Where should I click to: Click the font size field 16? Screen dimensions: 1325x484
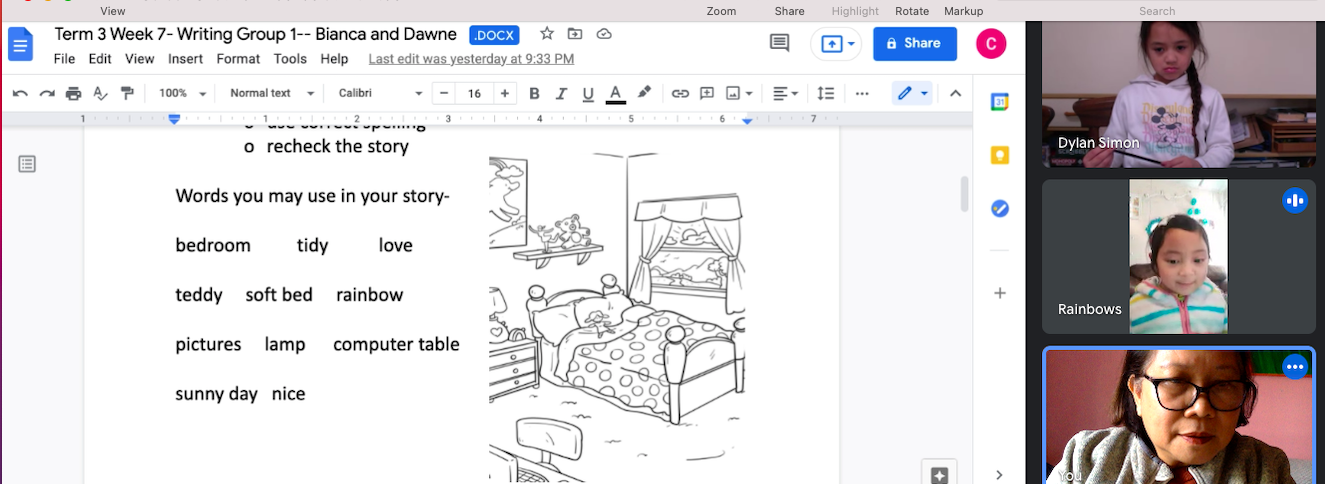coord(475,93)
